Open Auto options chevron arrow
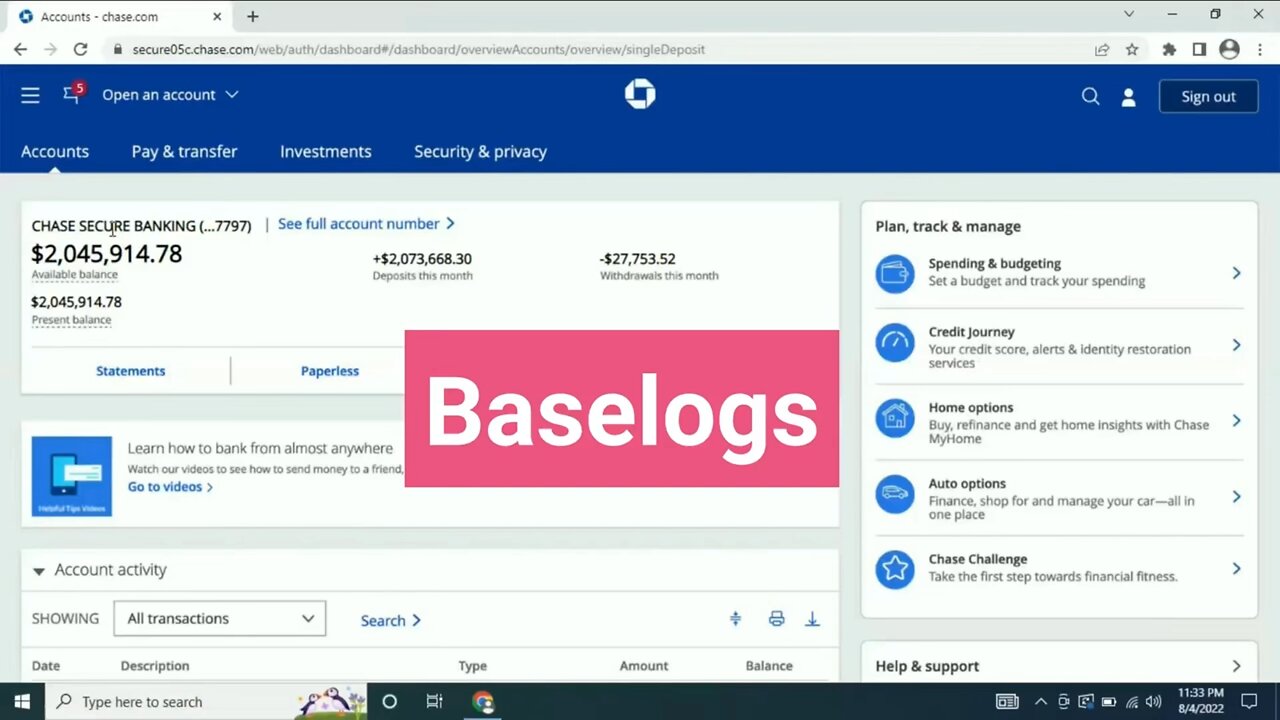Viewport: 1280px width, 720px height. [1236, 497]
